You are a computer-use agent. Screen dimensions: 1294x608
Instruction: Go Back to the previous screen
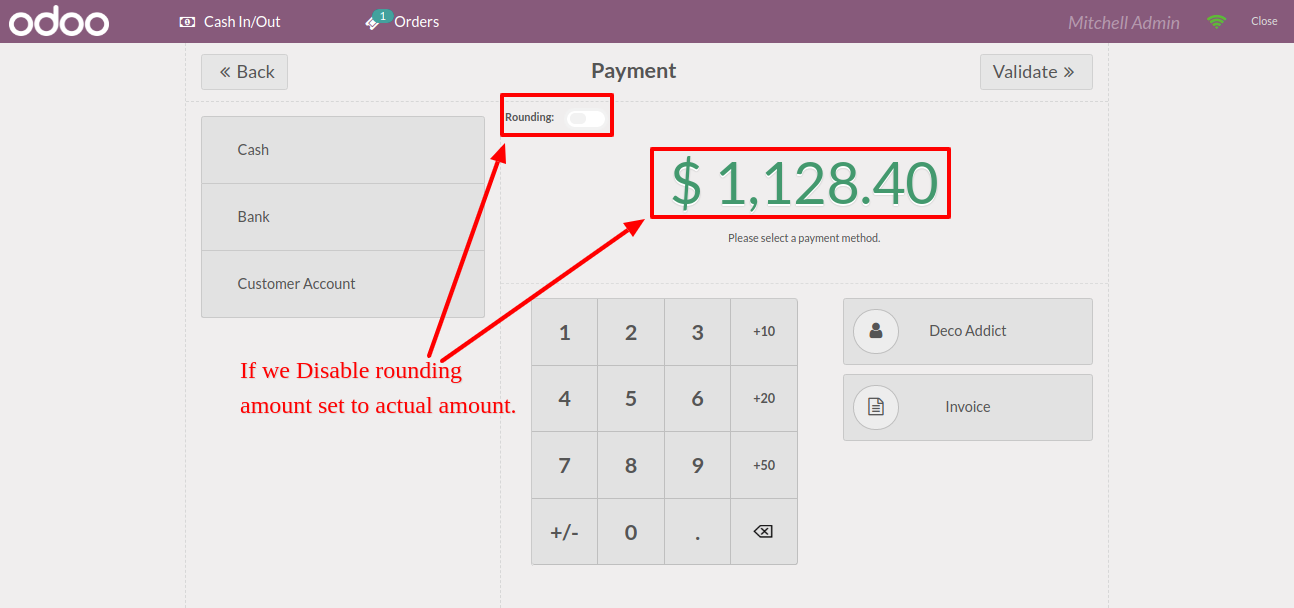coord(244,72)
